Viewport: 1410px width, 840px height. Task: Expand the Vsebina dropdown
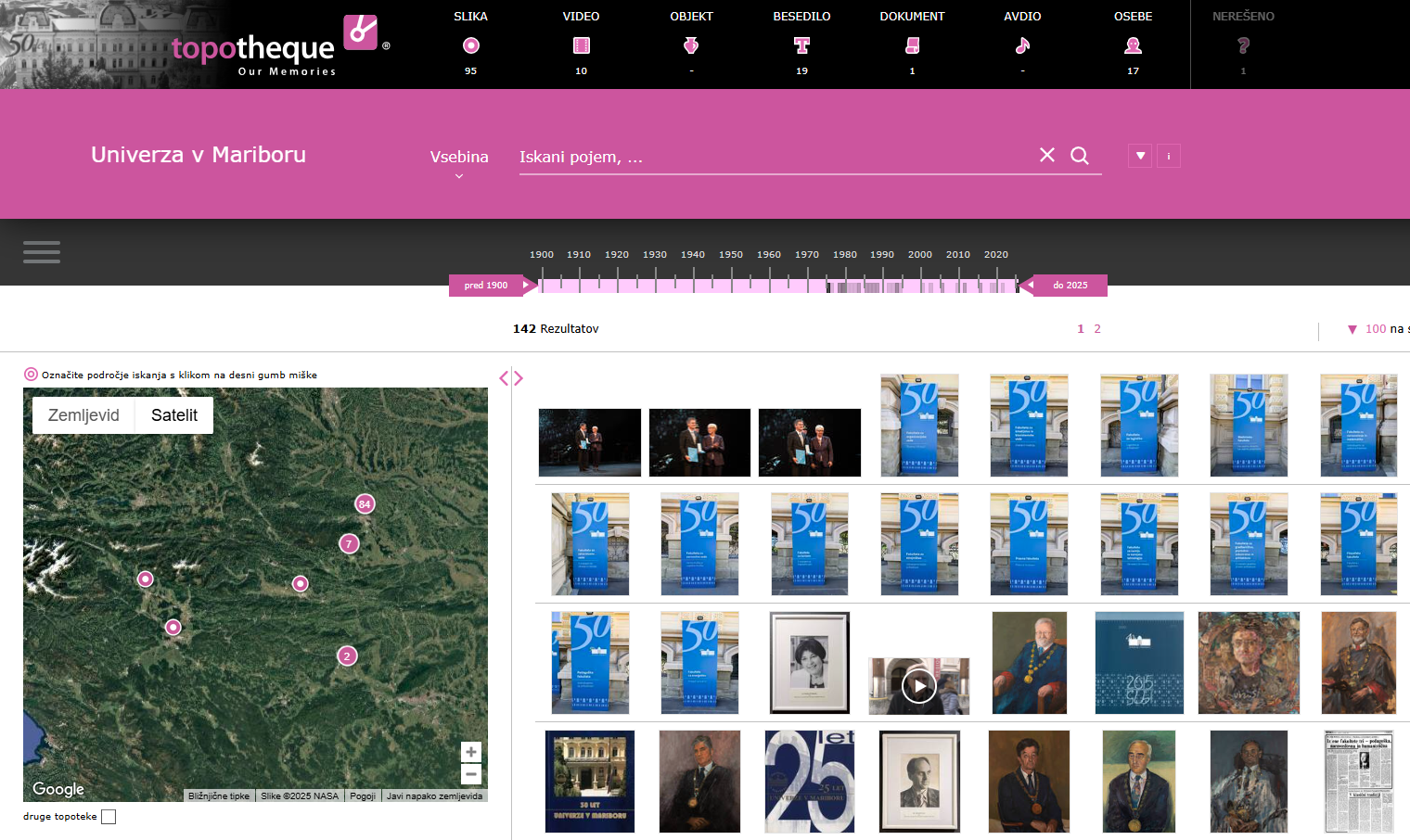459,161
